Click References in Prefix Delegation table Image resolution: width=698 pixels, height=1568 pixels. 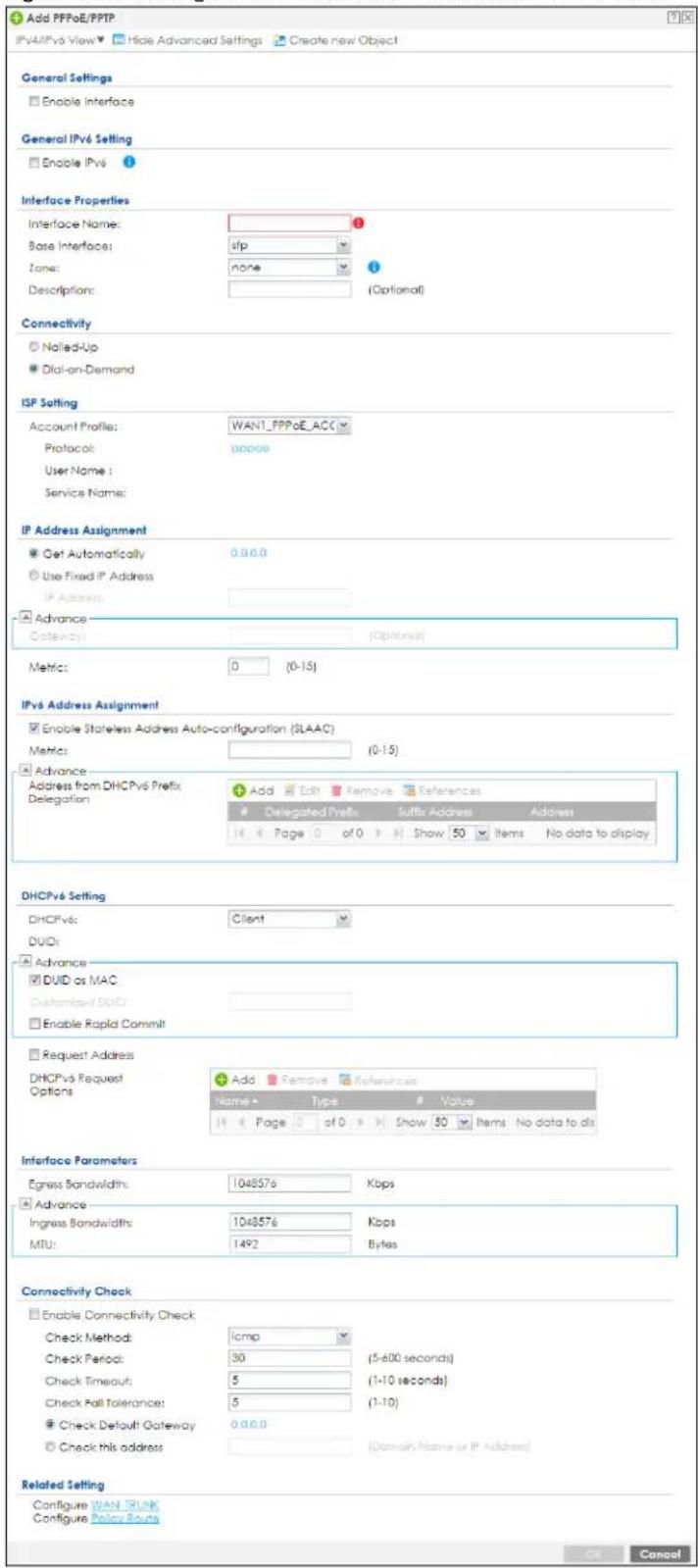pyautogui.click(x=440, y=790)
